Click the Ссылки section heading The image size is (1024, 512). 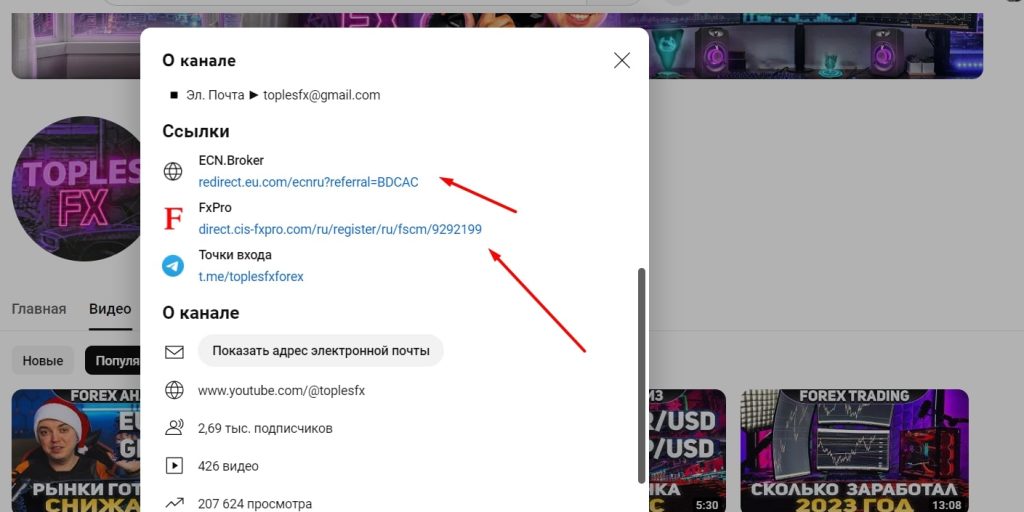point(196,131)
